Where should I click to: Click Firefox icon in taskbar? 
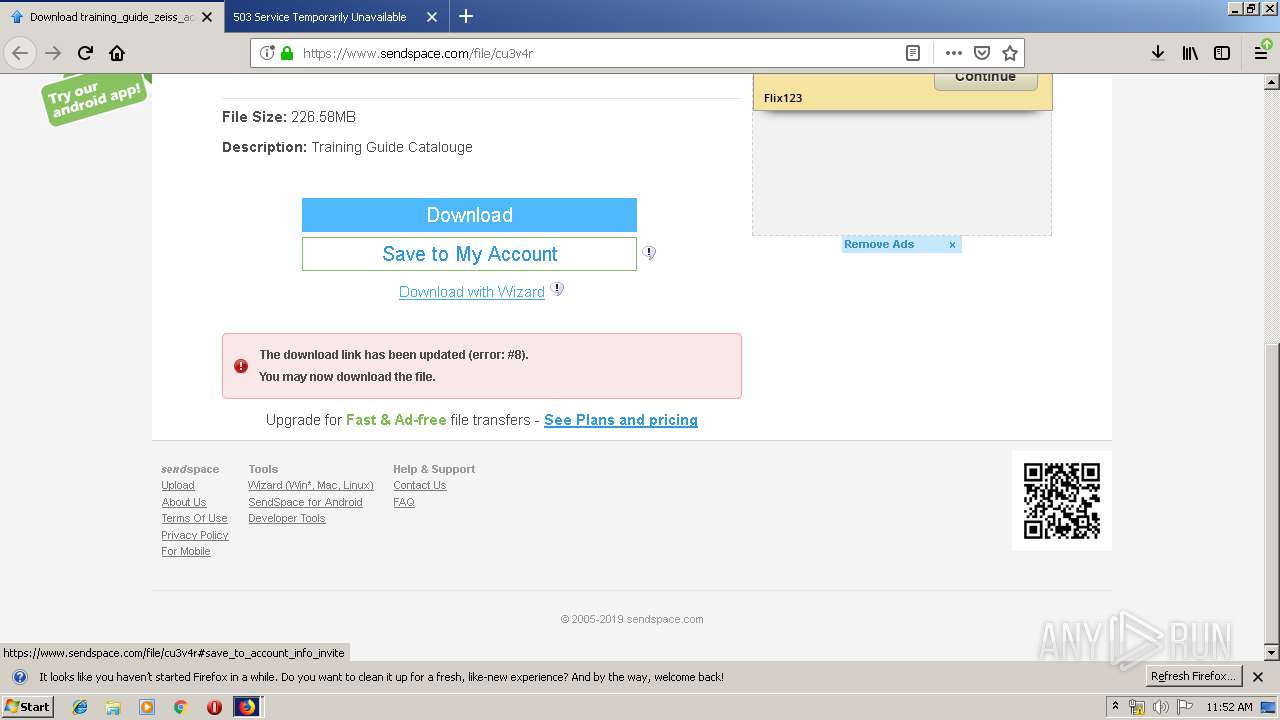pyautogui.click(x=247, y=707)
